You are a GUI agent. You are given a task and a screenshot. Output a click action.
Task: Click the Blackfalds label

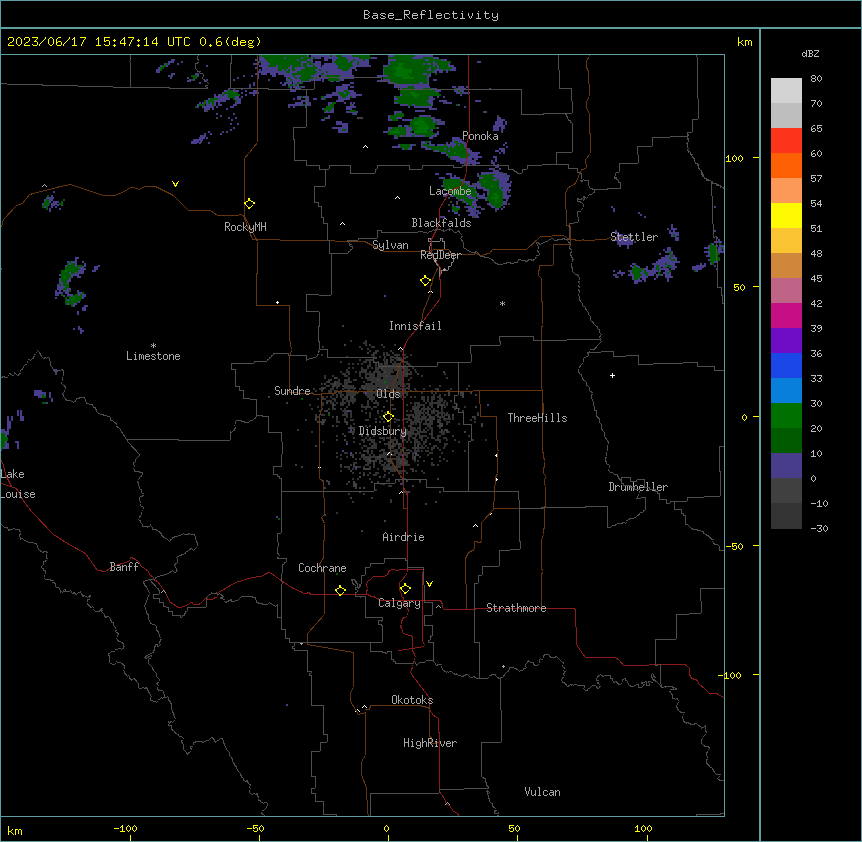point(441,223)
